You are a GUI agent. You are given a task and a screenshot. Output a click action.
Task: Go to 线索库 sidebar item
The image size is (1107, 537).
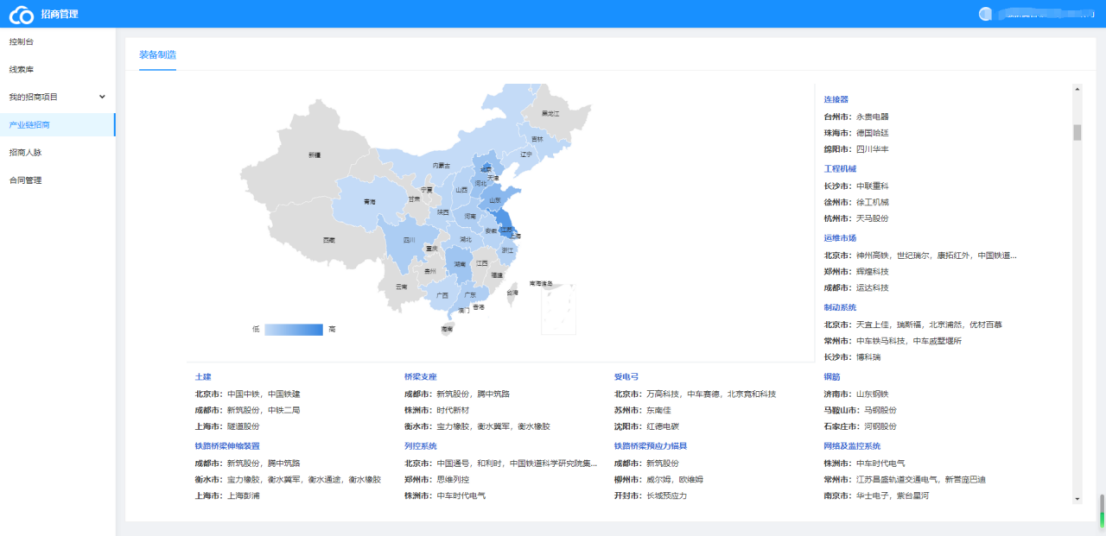coord(21,69)
